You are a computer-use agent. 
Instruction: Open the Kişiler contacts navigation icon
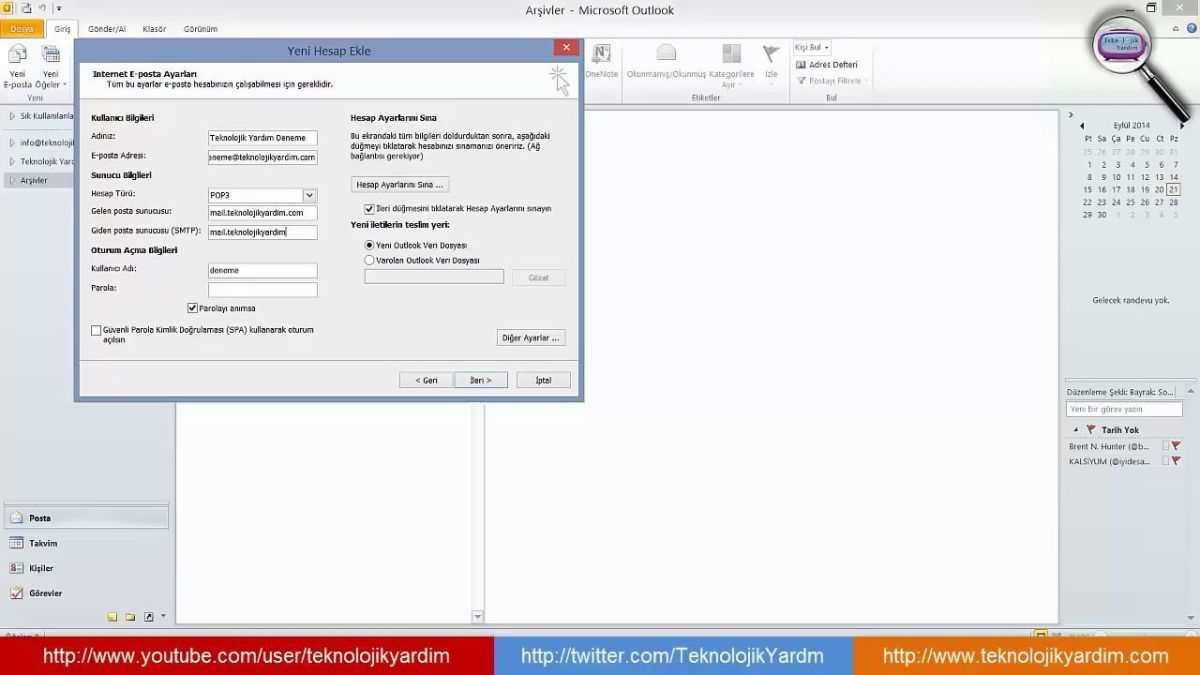point(17,568)
